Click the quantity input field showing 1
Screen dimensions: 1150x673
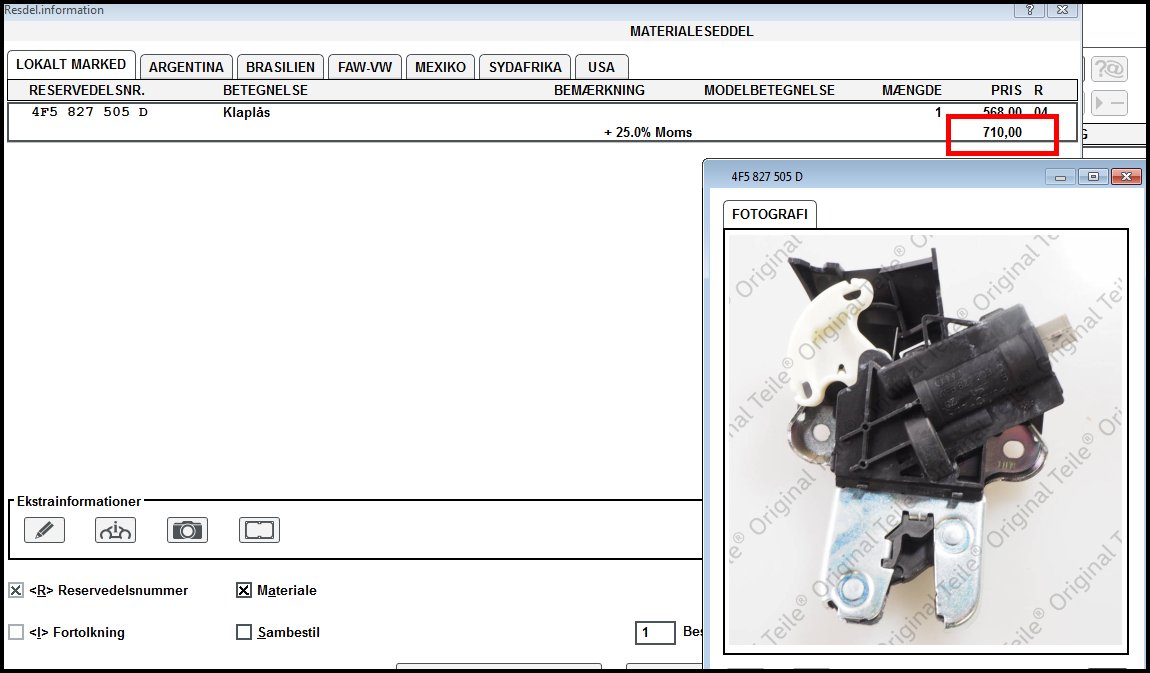(655, 632)
